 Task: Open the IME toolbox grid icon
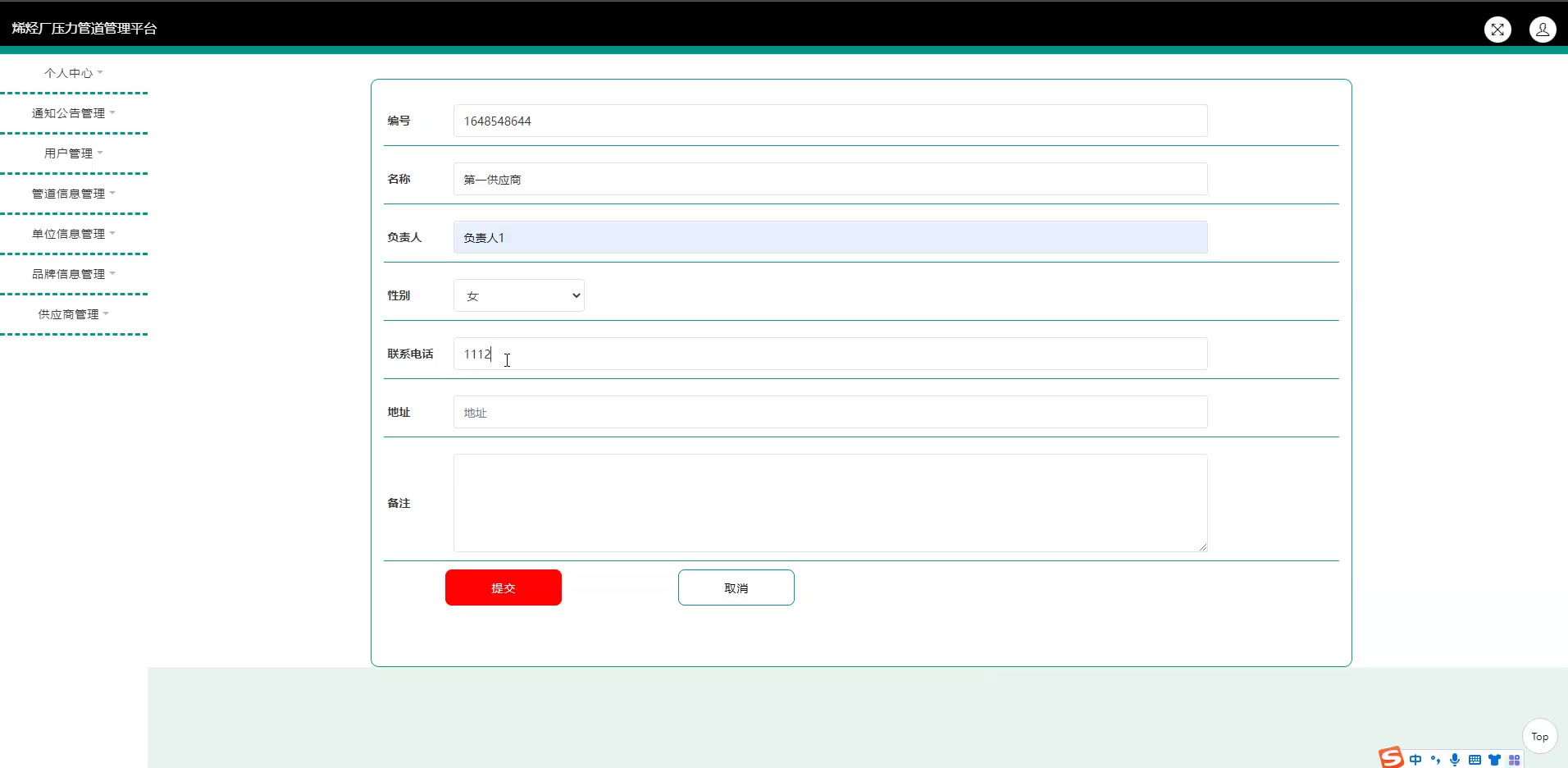point(1514,760)
